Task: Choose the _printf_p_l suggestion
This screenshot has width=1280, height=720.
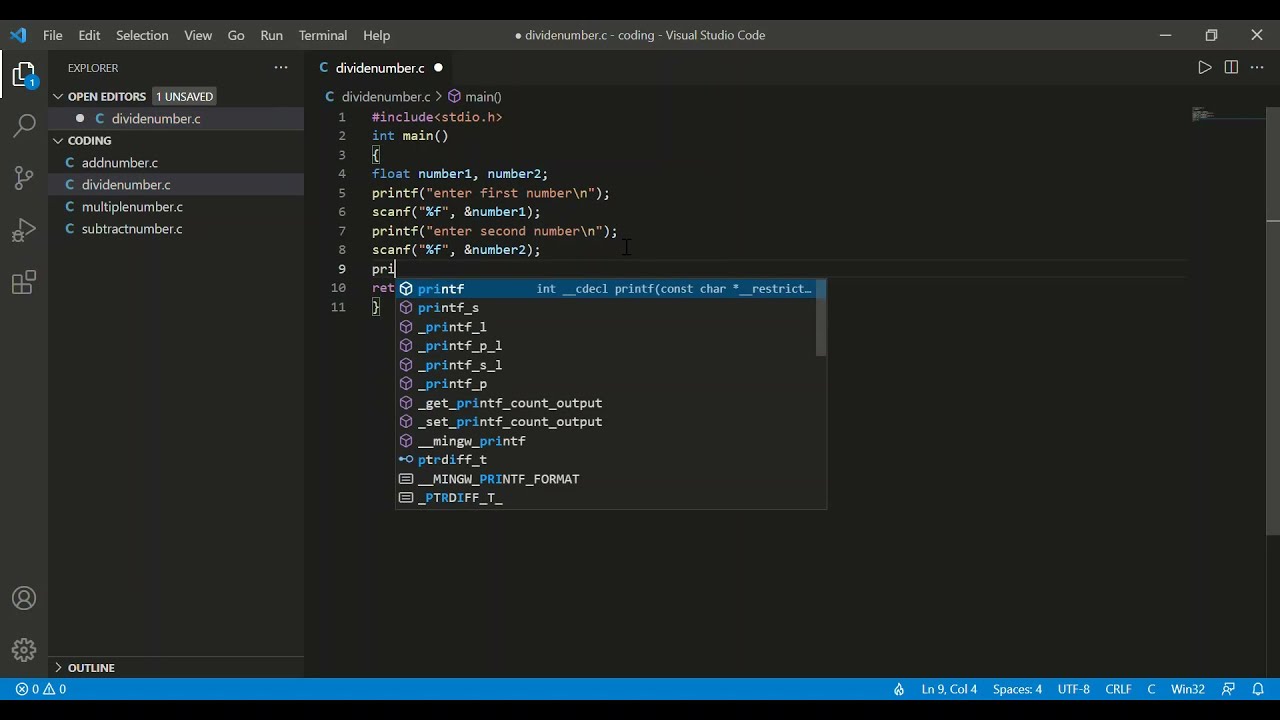Action: point(606,346)
